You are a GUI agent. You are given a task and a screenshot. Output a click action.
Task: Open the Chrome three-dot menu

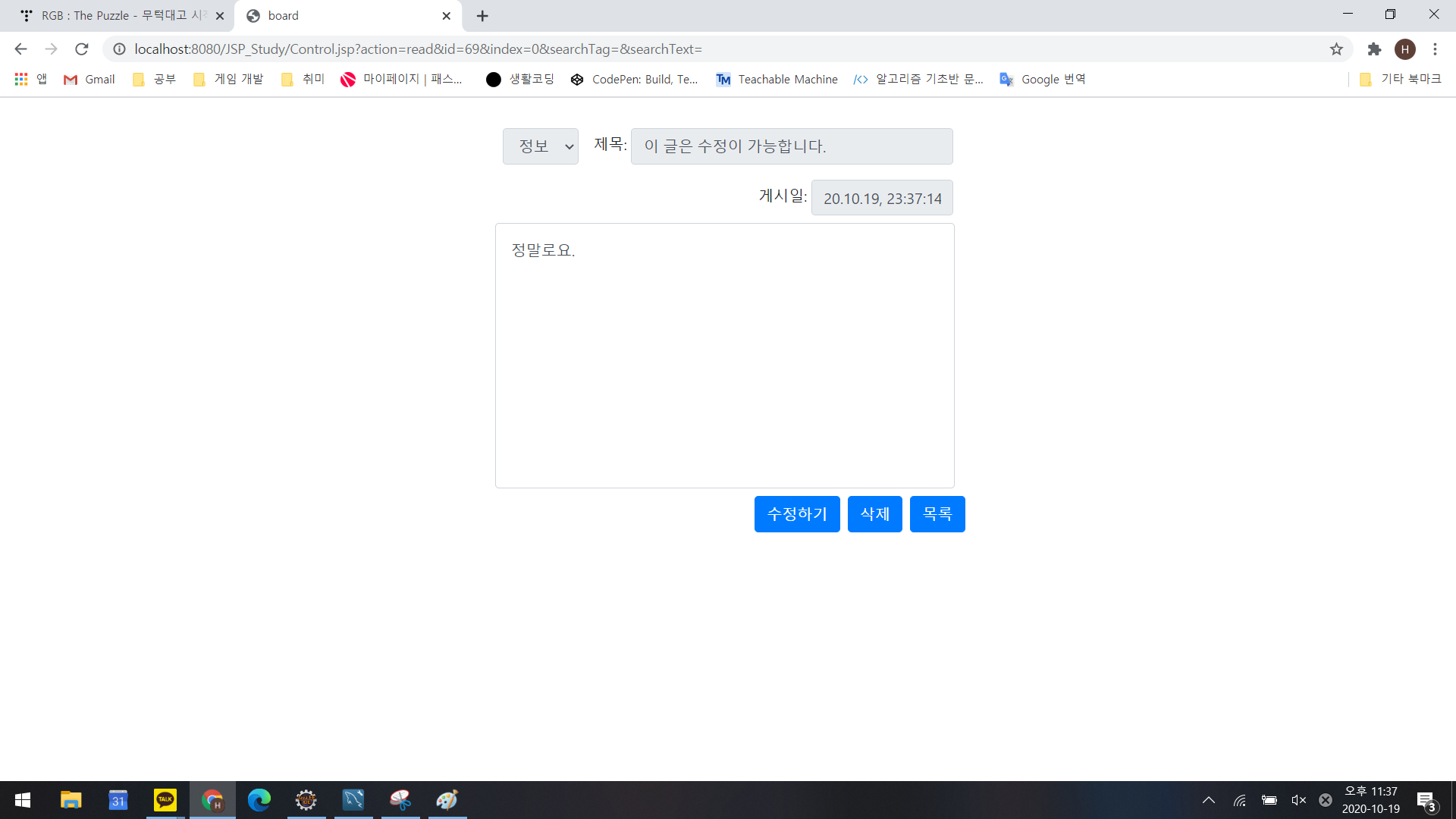tap(1435, 49)
